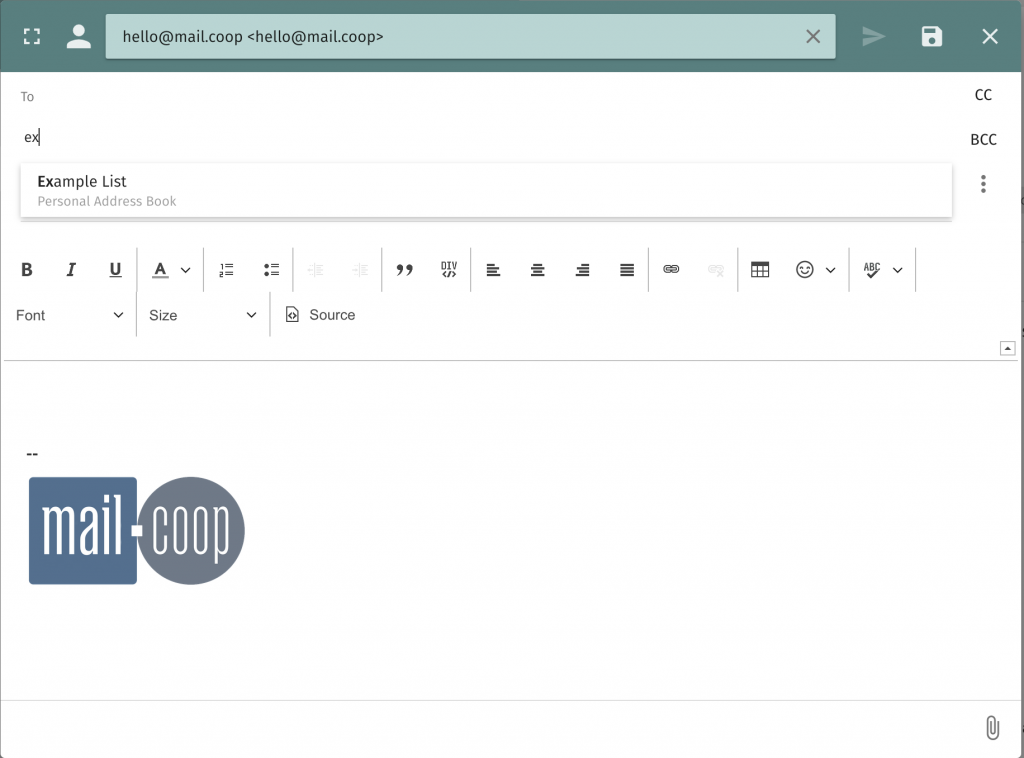Align text left

click(x=493, y=270)
